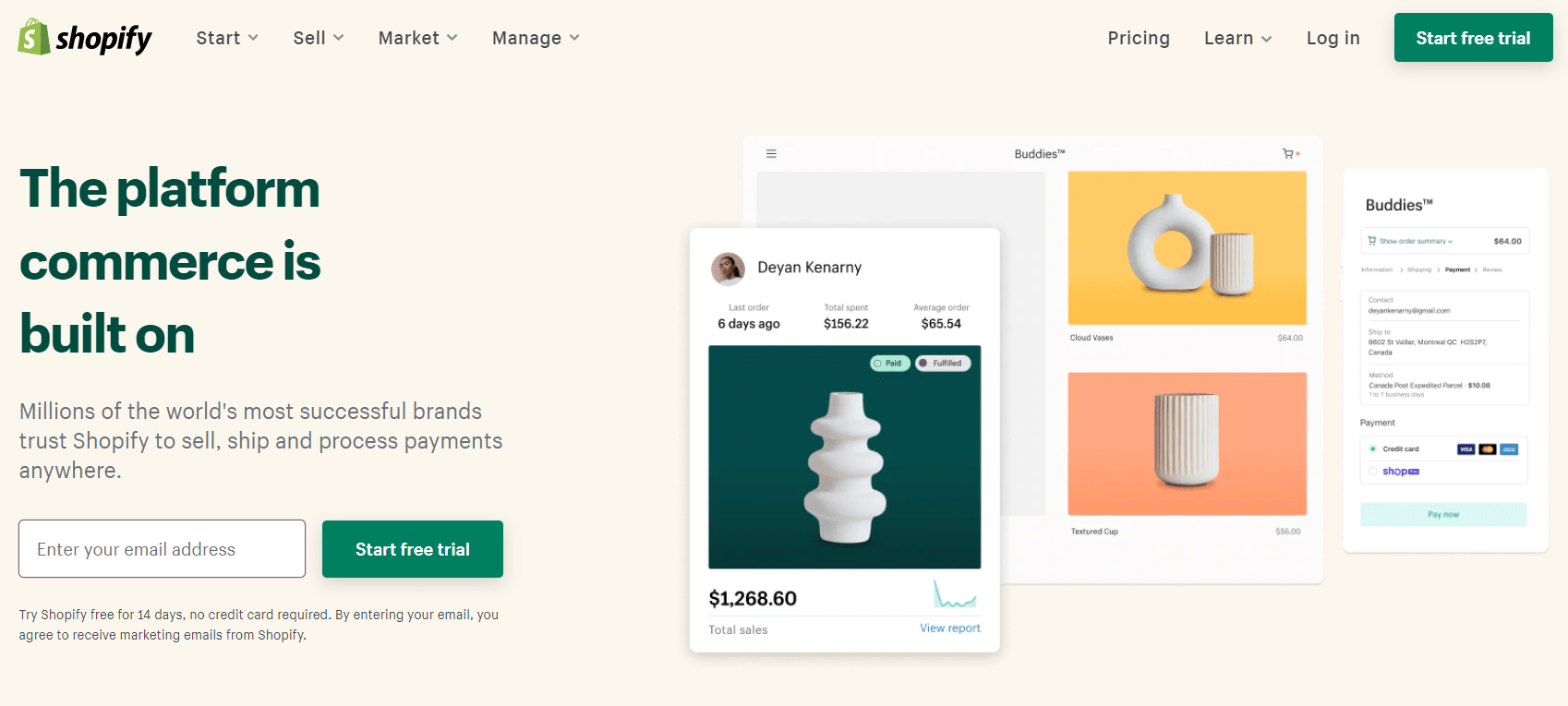Click the Shopify logo
The height and width of the screenshot is (706, 1568).
[85, 38]
